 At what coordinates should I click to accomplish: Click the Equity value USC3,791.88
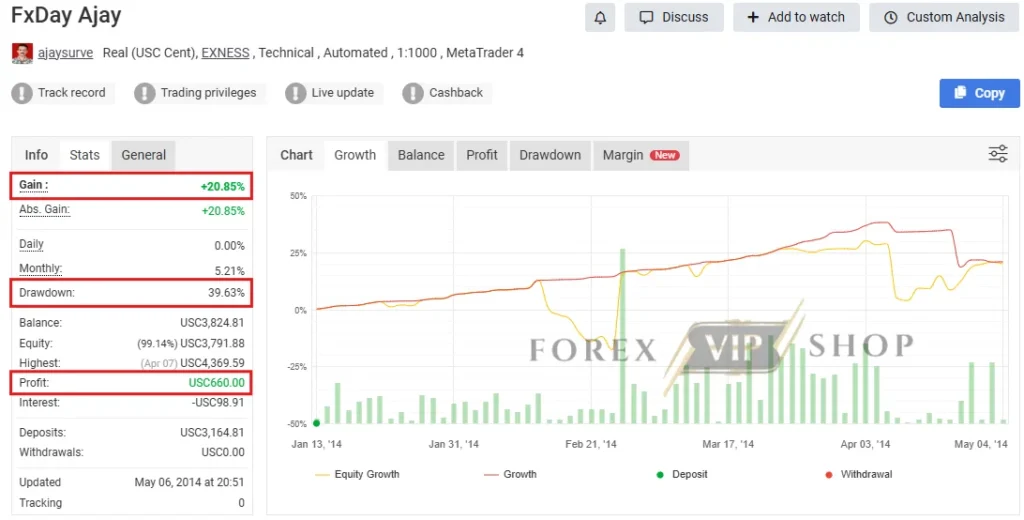click(x=212, y=343)
